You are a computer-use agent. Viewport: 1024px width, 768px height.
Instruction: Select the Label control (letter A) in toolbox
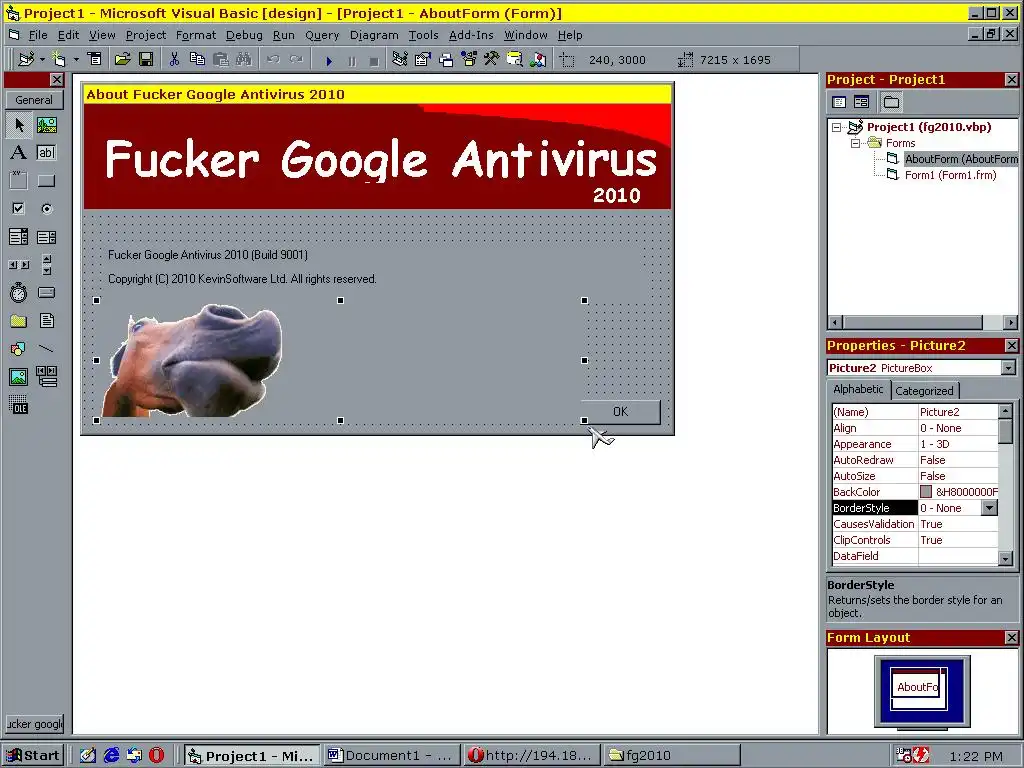(x=19, y=153)
